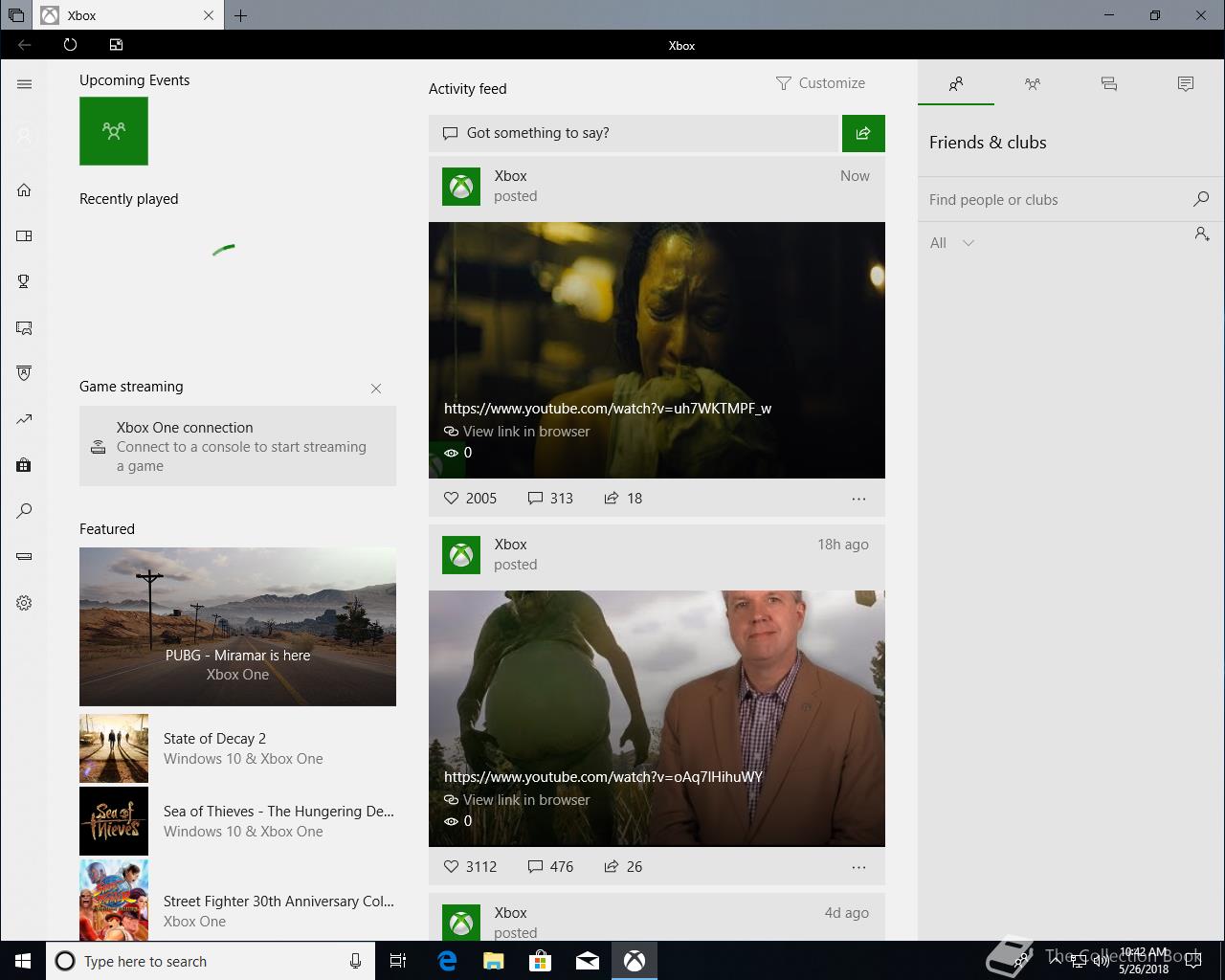Go to Home in sidebar
The image size is (1225, 980).
[24, 189]
